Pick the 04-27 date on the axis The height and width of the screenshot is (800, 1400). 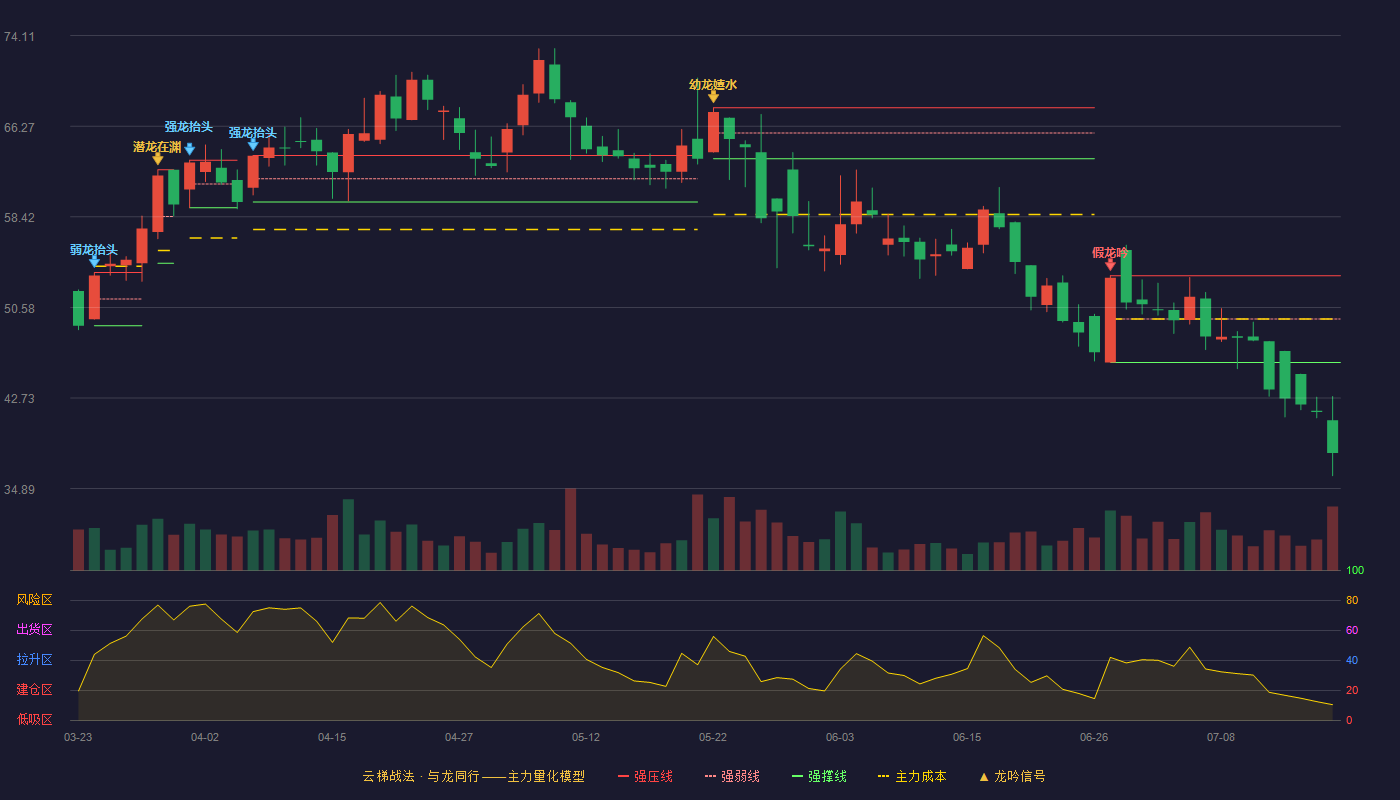[459, 737]
